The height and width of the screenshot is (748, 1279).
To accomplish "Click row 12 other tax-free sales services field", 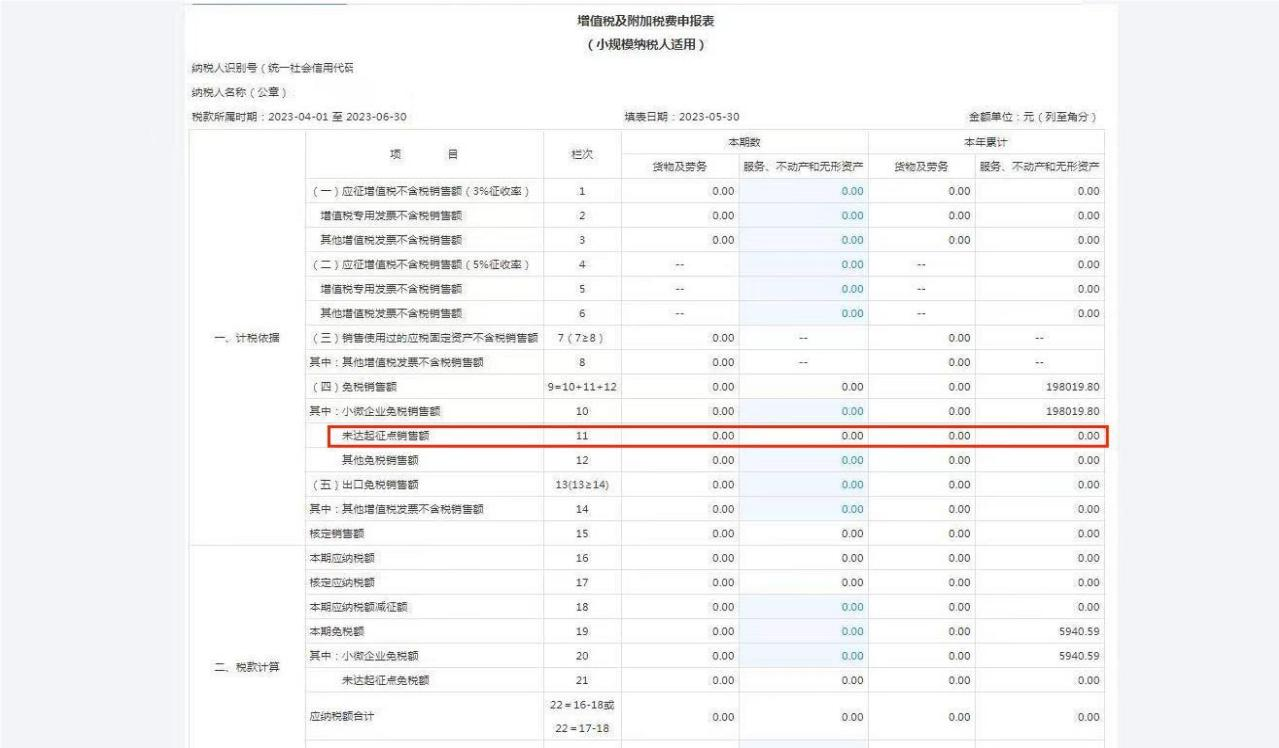I will (x=803, y=460).
